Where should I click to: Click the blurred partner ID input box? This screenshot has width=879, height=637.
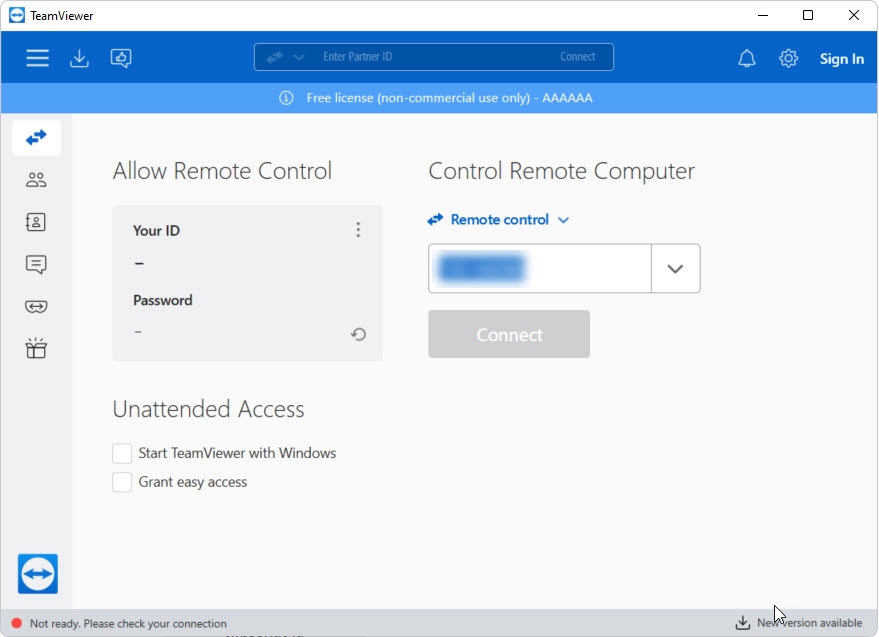540,269
